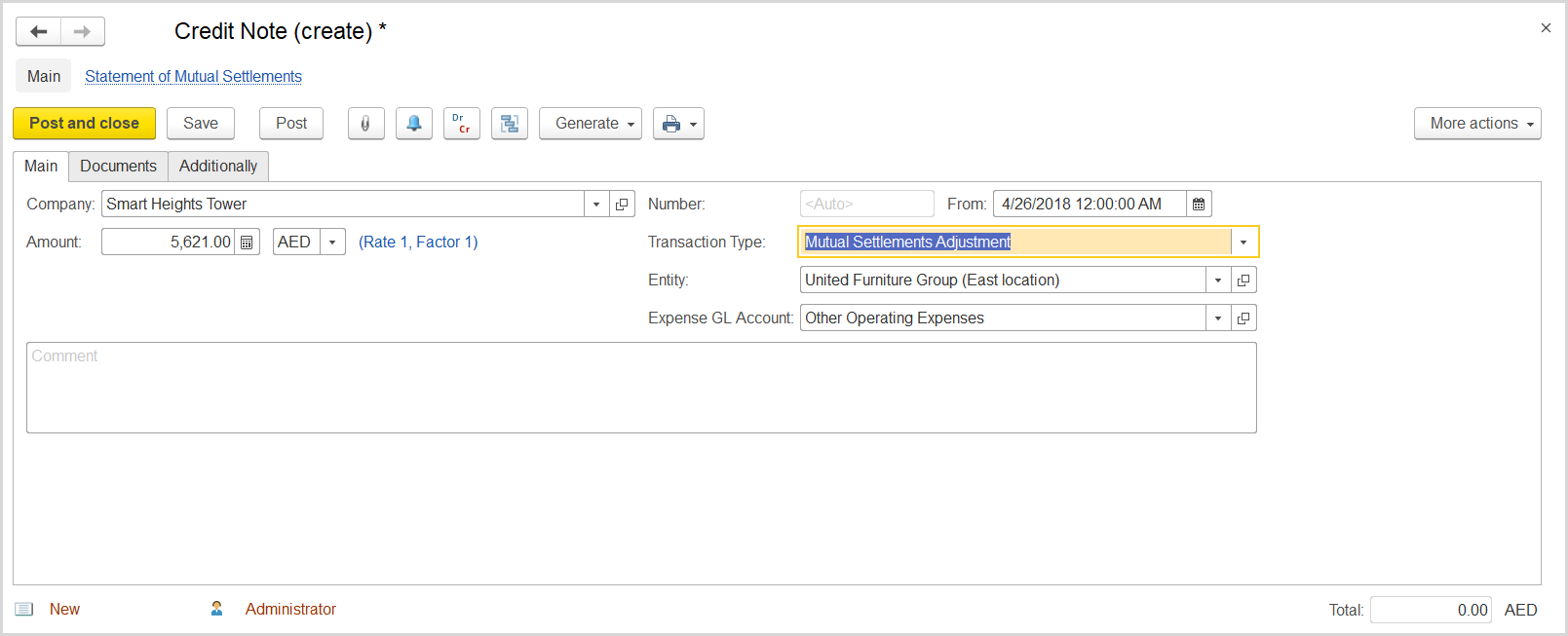Expand the Transaction Type dropdown
1568x636 pixels.
tap(1243, 242)
